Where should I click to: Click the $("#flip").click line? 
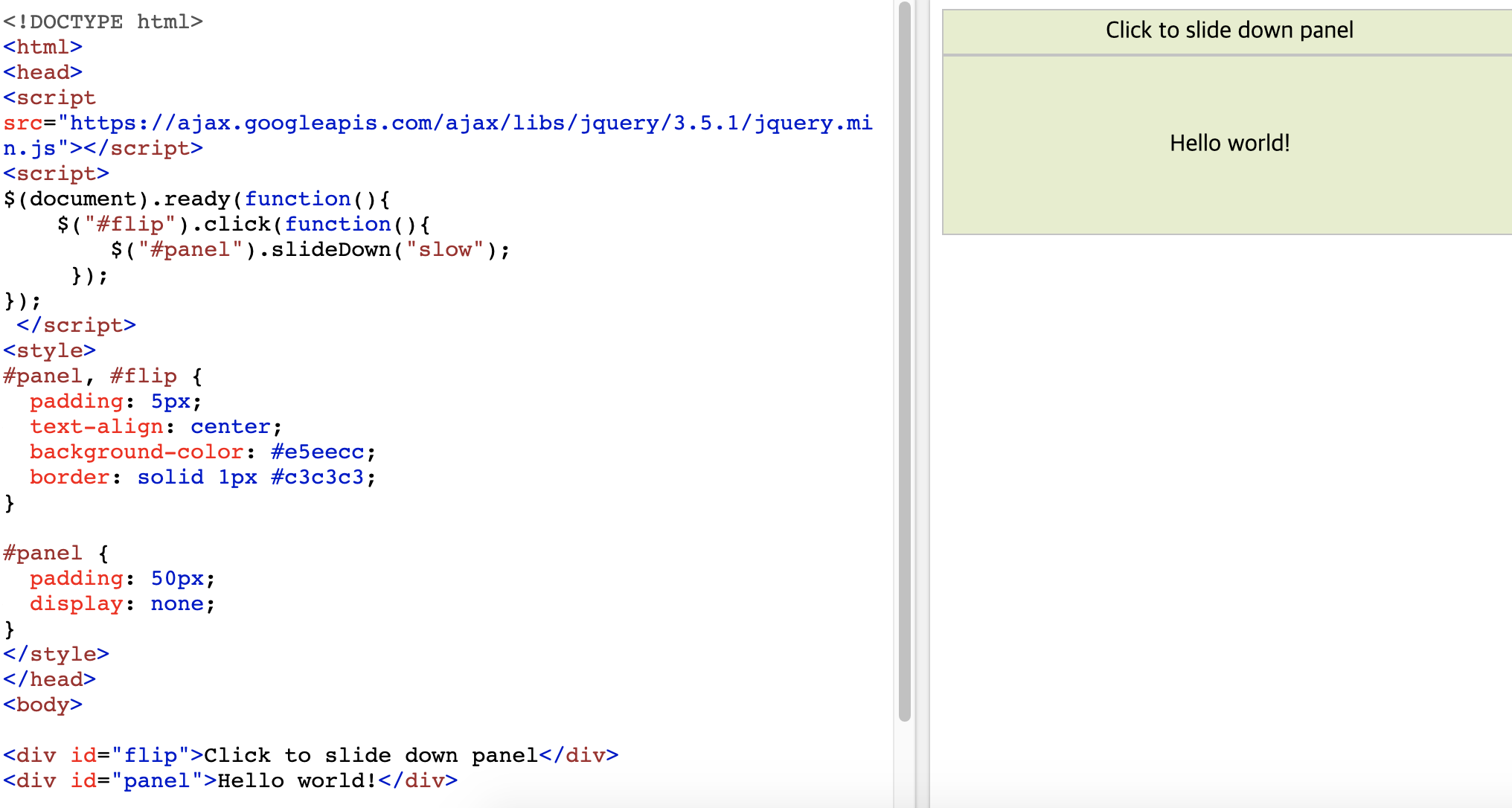[243, 225]
